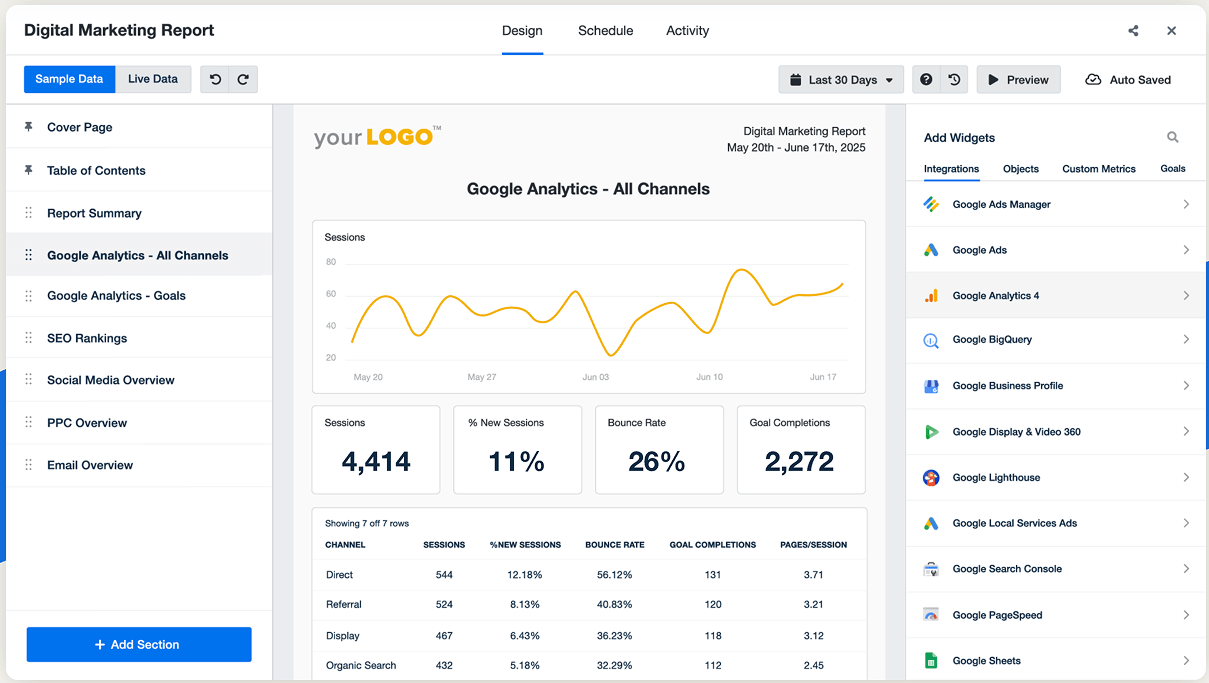Click the Auto Saved cloud icon
1209x683 pixels.
point(1093,79)
